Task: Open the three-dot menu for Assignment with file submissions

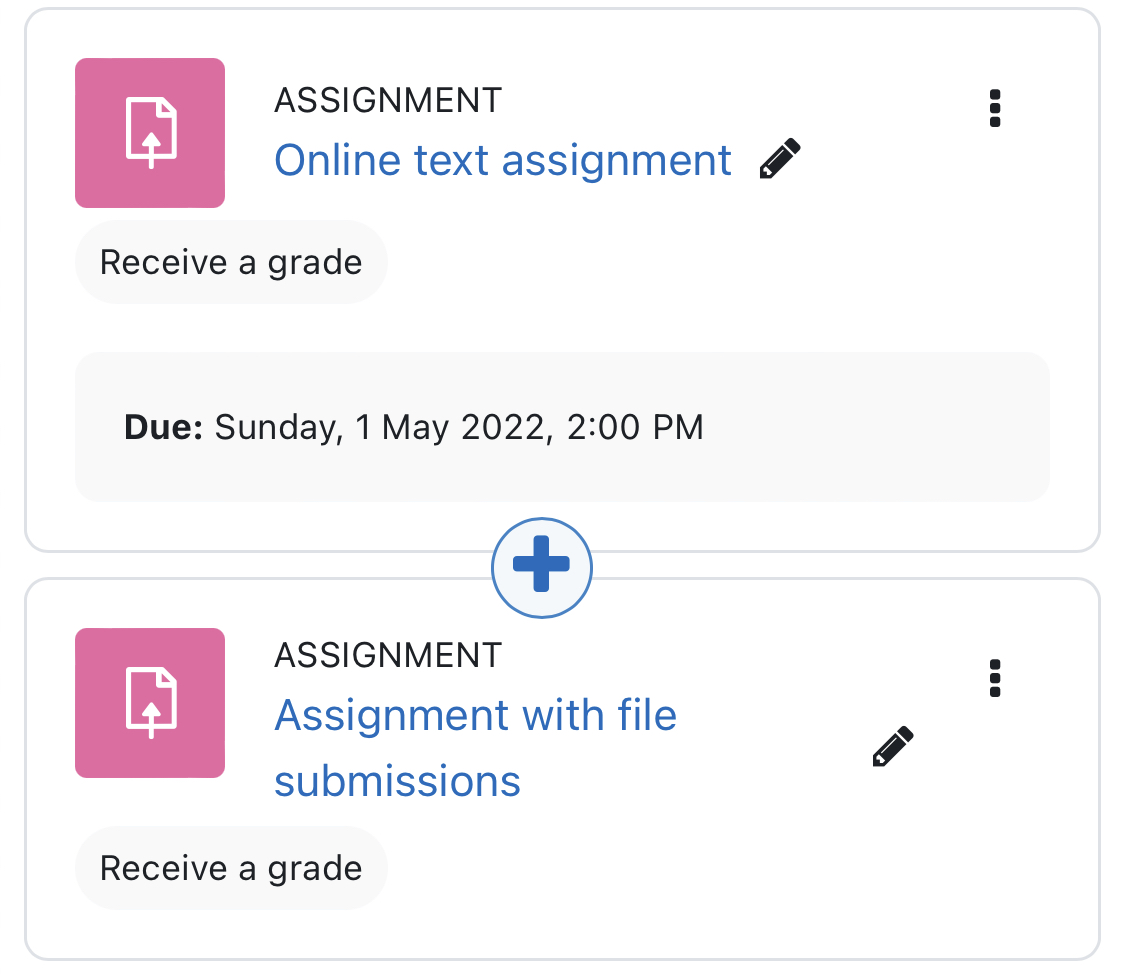Action: [994, 679]
